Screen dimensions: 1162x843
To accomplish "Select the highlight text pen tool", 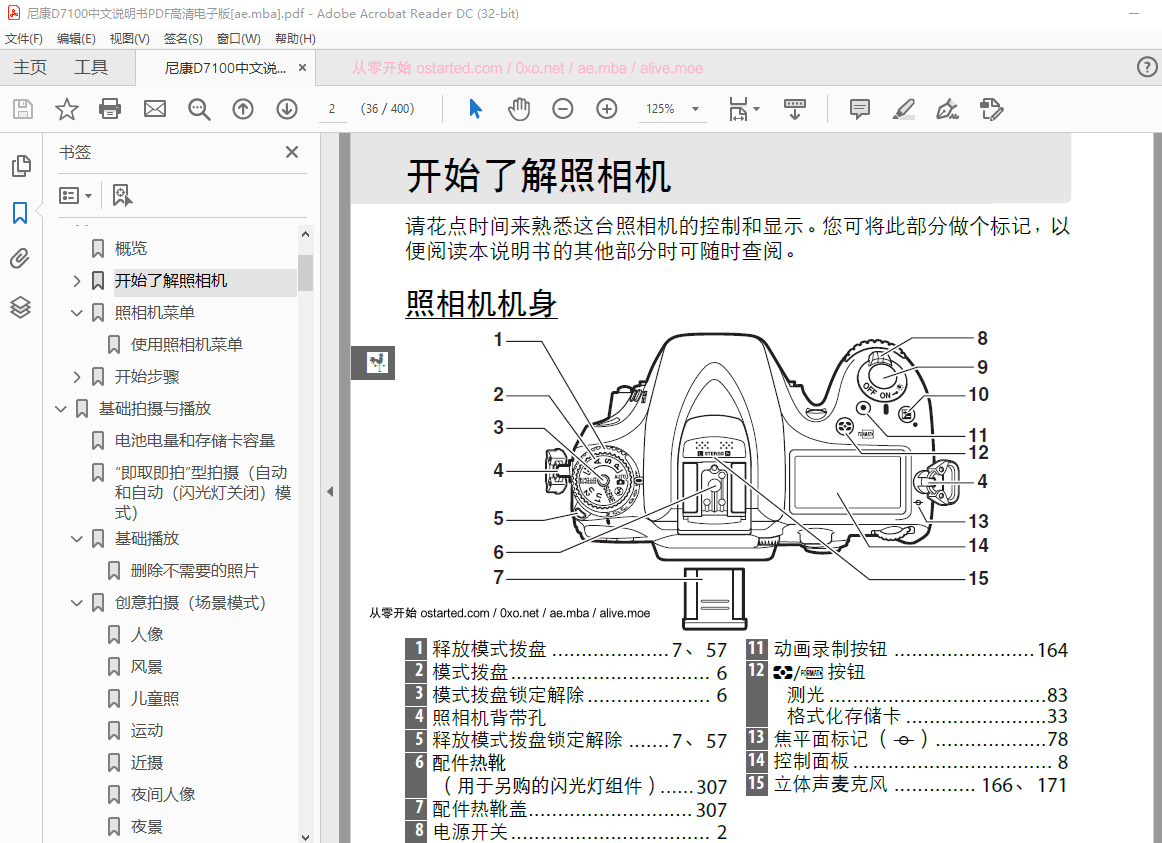I will [x=903, y=110].
